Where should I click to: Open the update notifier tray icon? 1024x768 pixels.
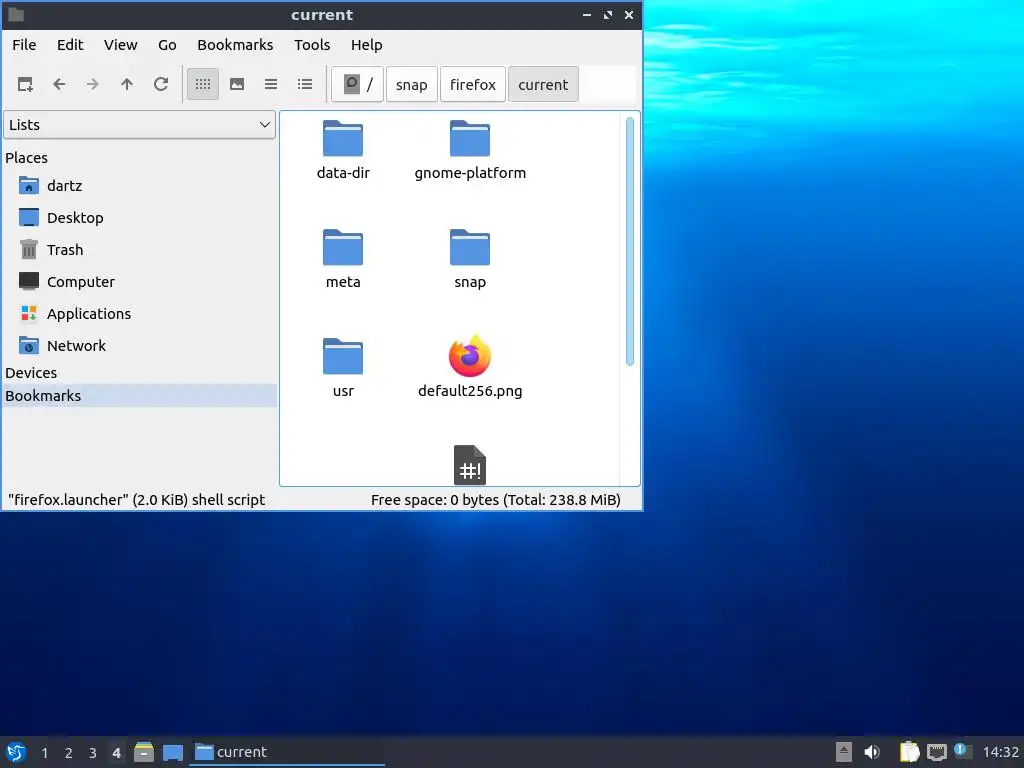coord(963,751)
